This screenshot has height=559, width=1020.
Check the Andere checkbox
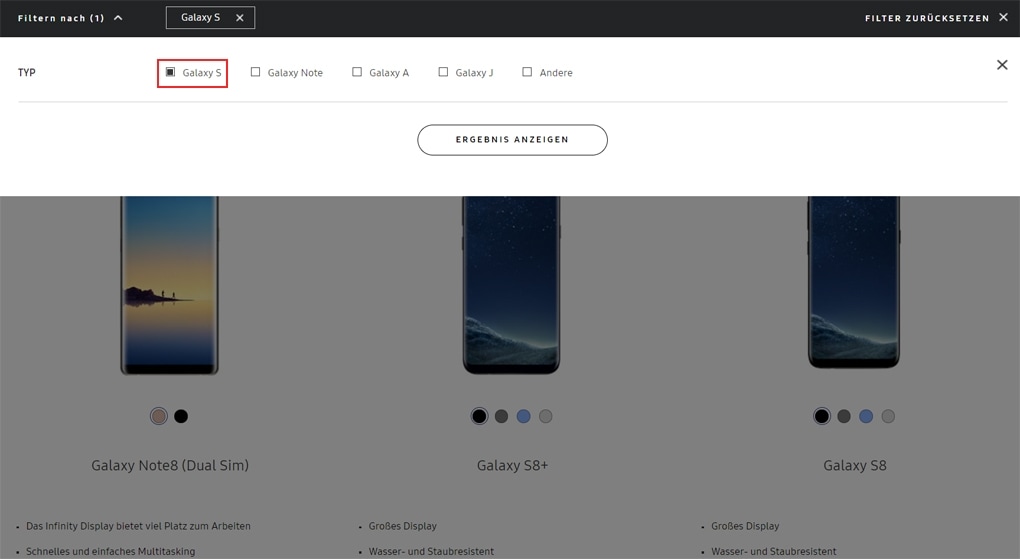click(x=527, y=72)
